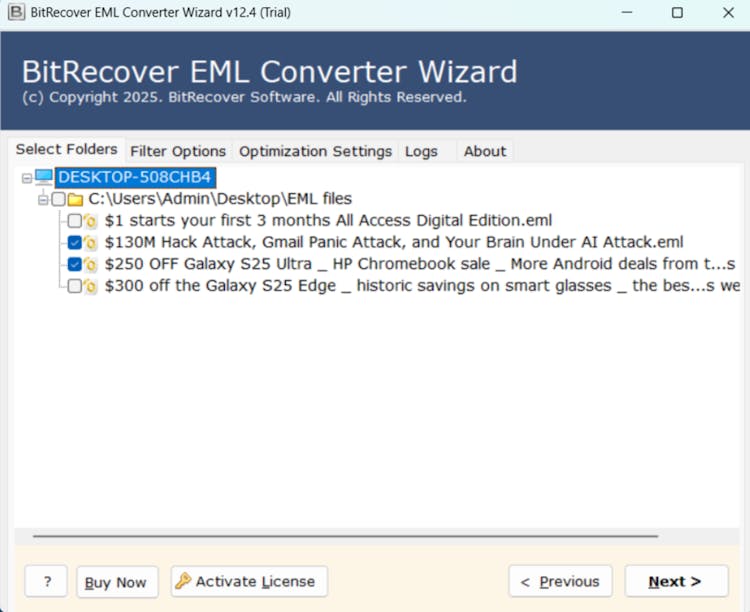Check the $1 starts your first 3 months checkbox
This screenshot has height=612, width=750.
[75, 221]
